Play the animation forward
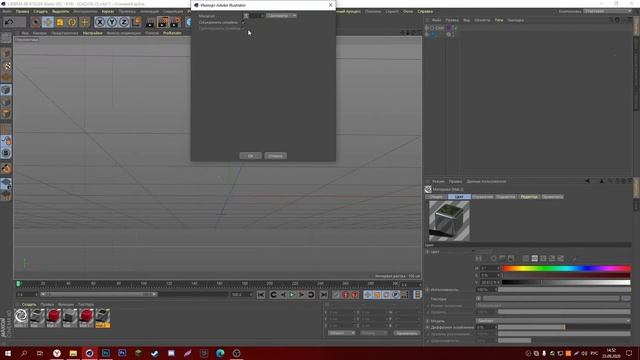640x360 pixels. [292, 294]
